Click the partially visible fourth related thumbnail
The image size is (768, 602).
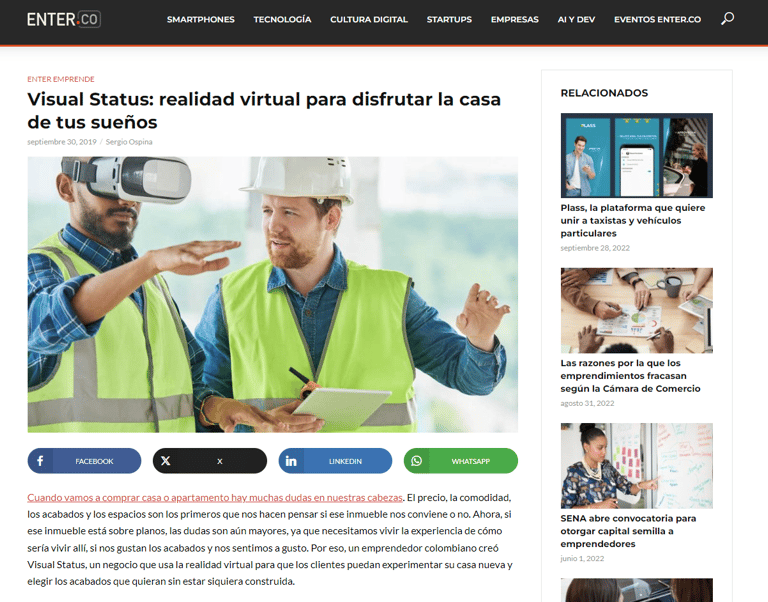[637, 590]
